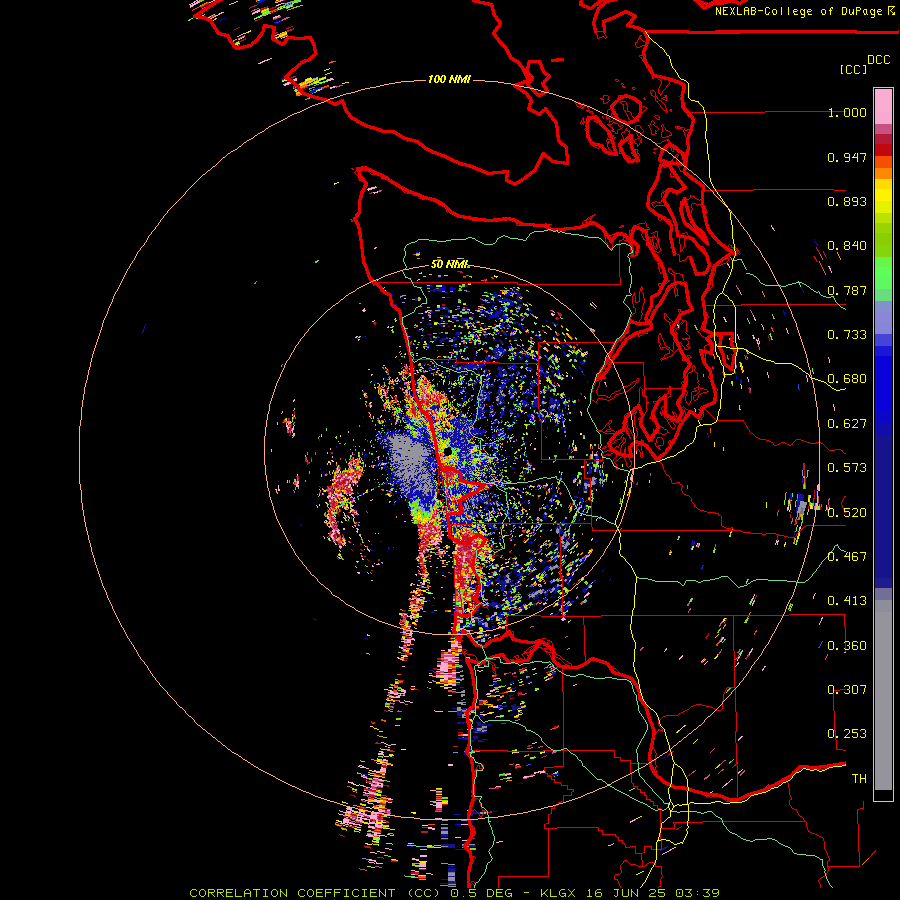Click the 100 NMI range ring label

(449, 79)
